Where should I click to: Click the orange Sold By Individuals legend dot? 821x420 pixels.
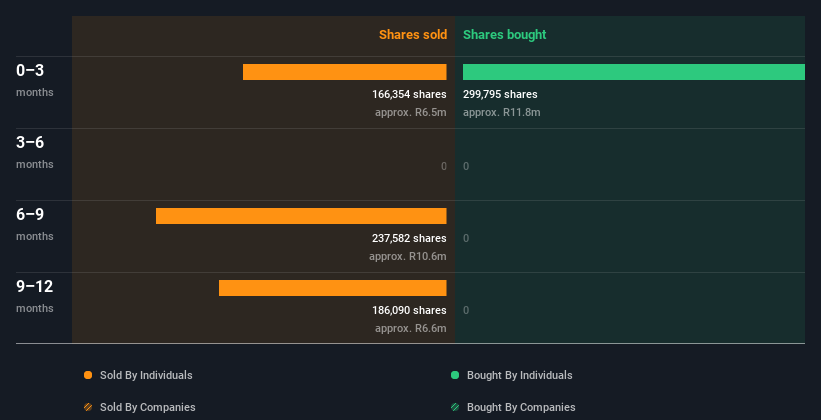(x=88, y=375)
